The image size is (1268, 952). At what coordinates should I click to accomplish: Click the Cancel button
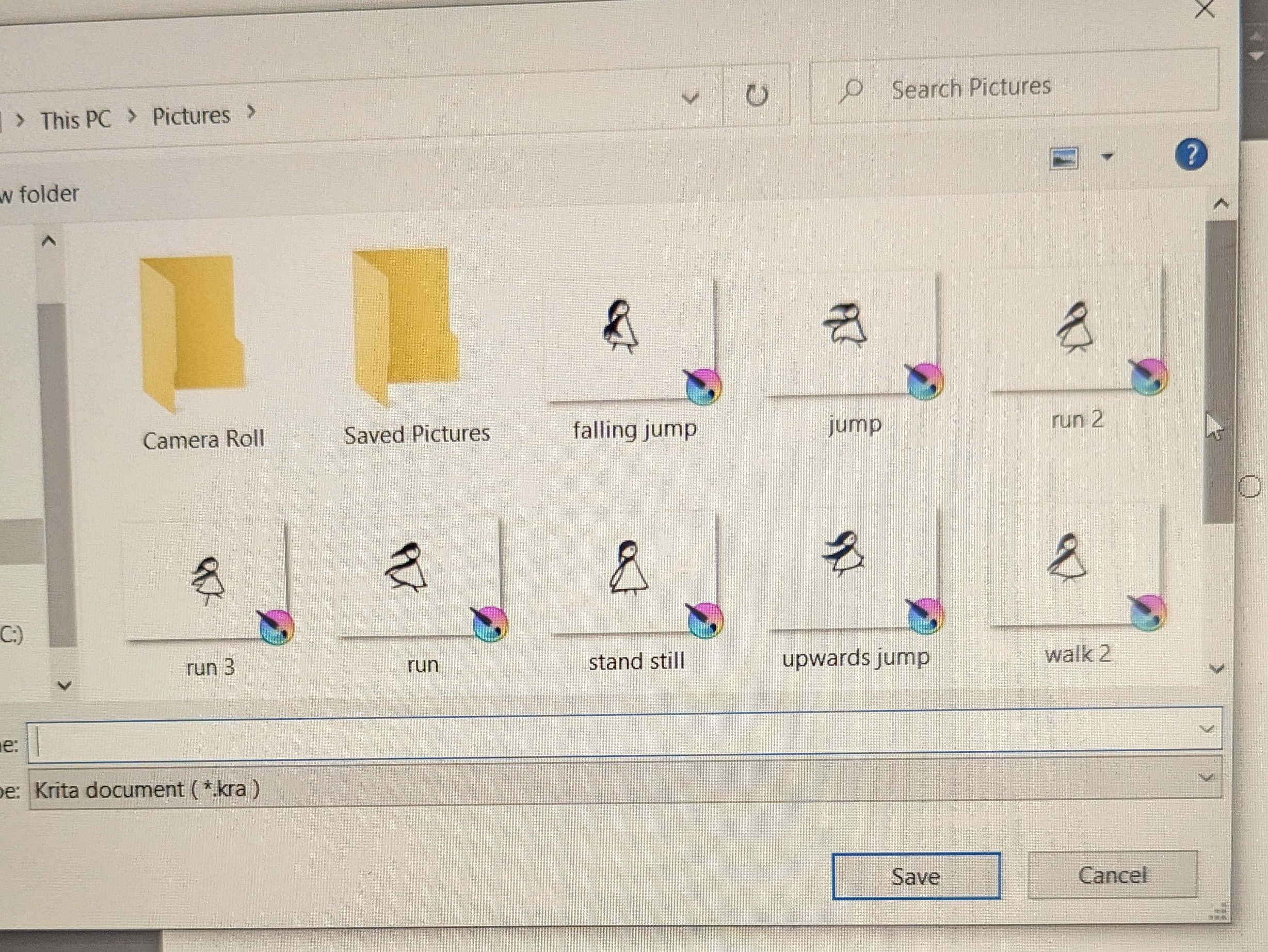(x=1112, y=875)
